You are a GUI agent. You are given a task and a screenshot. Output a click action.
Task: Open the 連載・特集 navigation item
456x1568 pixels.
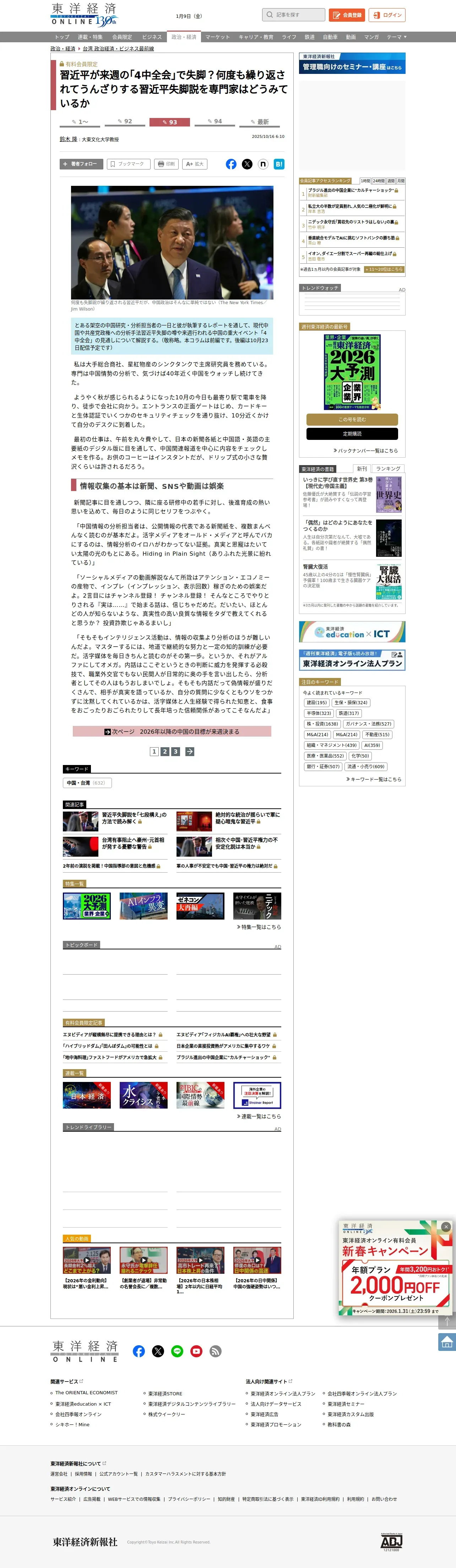(x=90, y=37)
